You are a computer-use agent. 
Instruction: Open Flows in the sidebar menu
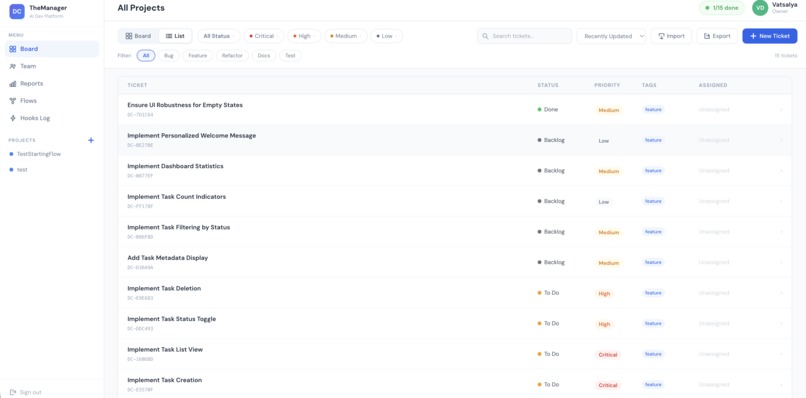click(x=52, y=101)
